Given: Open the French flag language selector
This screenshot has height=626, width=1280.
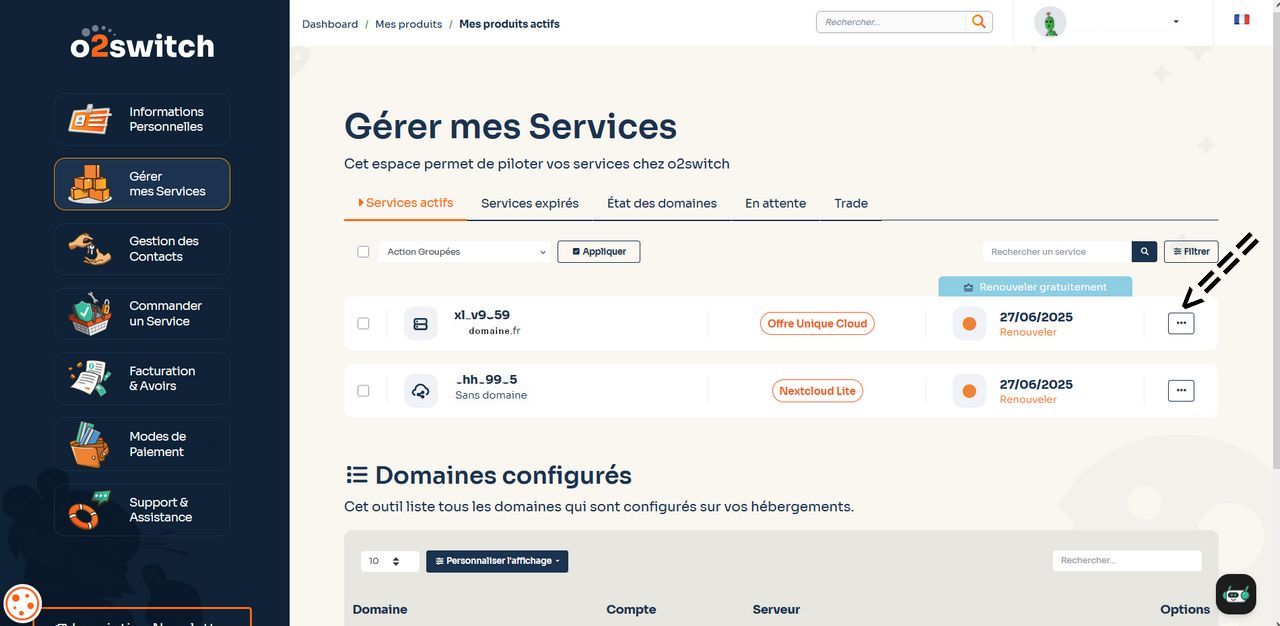Looking at the screenshot, I should point(1241,19).
